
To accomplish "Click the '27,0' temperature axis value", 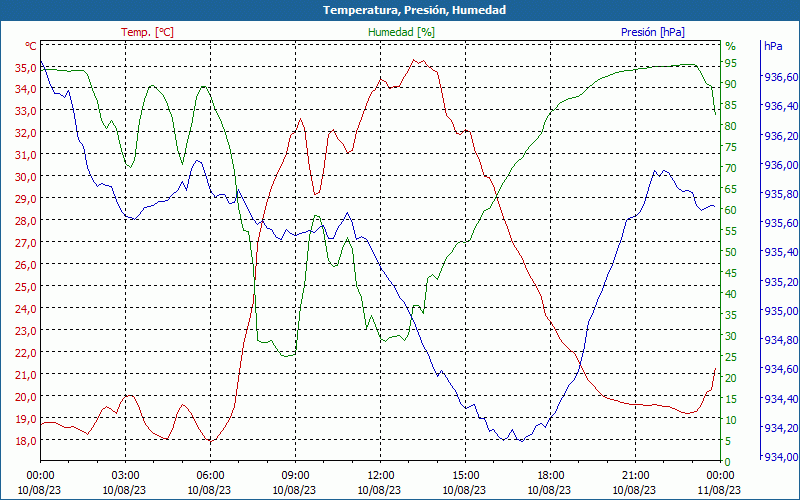I will [x=26, y=242].
